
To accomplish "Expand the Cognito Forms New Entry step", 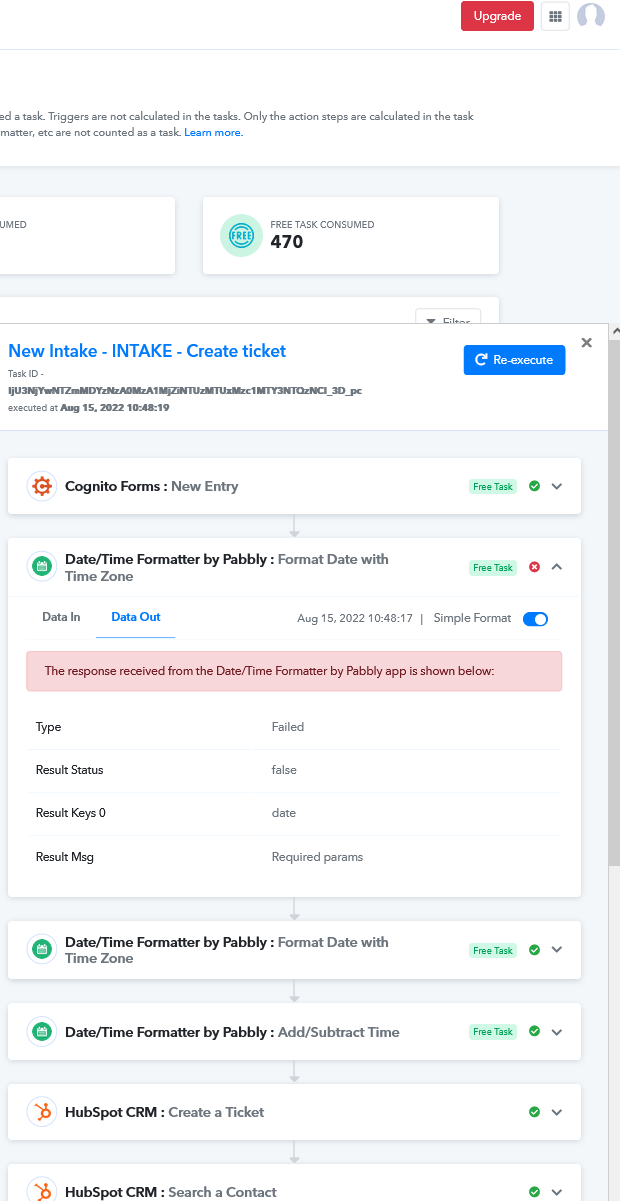I will point(557,486).
